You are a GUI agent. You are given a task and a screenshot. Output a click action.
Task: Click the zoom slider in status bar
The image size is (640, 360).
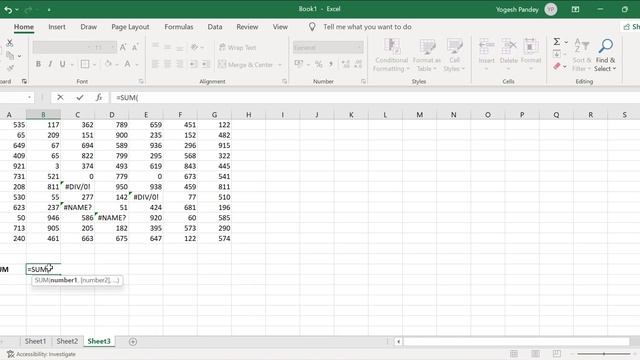[604, 354]
